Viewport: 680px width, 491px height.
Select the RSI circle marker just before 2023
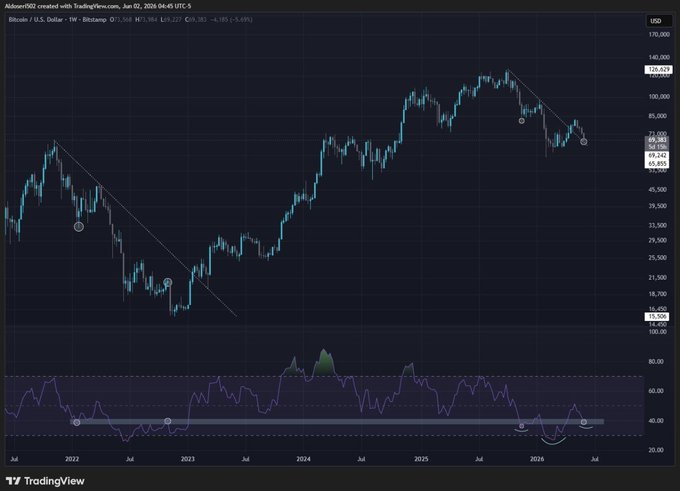[167, 421]
